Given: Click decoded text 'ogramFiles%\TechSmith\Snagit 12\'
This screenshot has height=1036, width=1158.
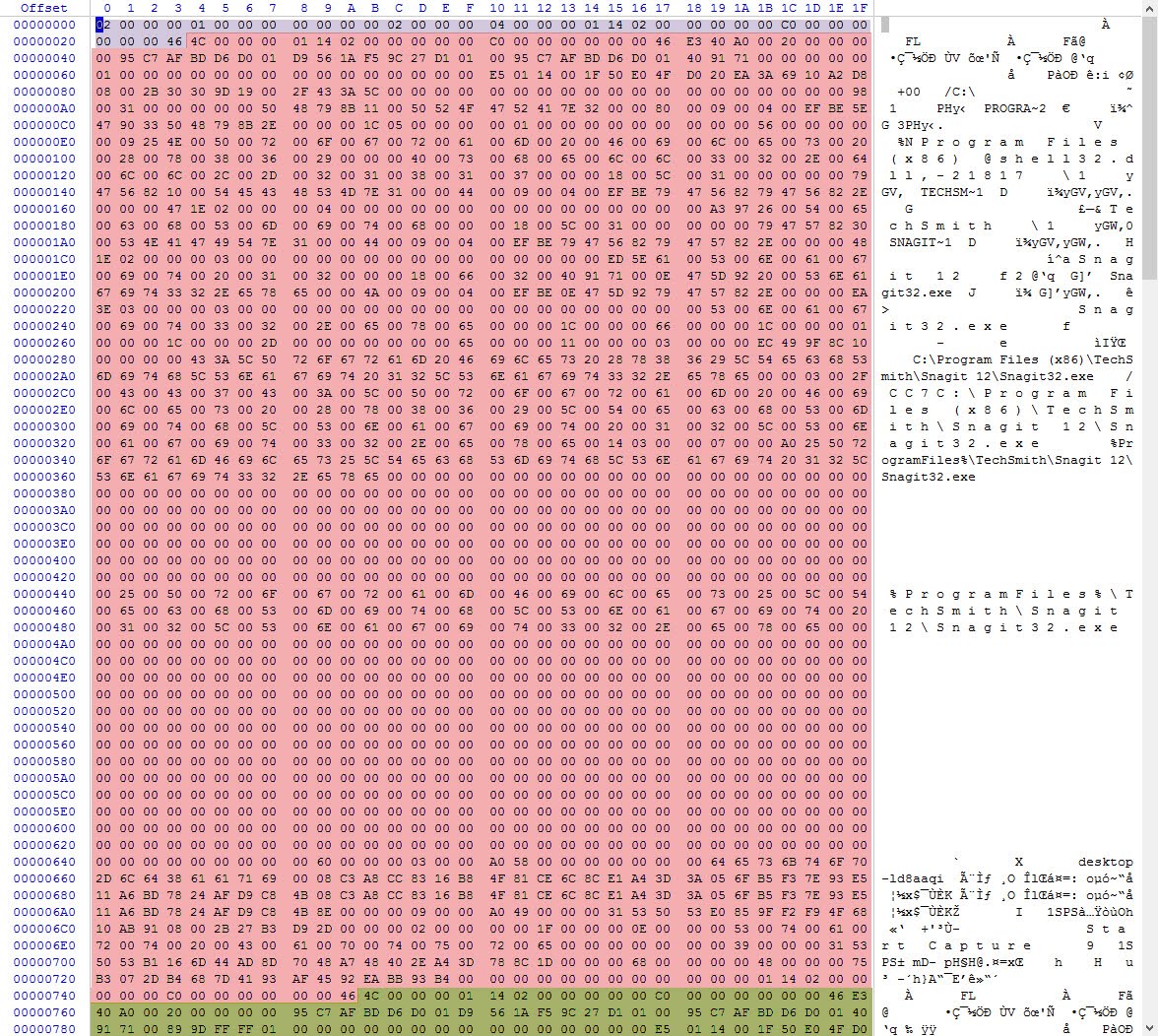Looking at the screenshot, I should 1007,460.
